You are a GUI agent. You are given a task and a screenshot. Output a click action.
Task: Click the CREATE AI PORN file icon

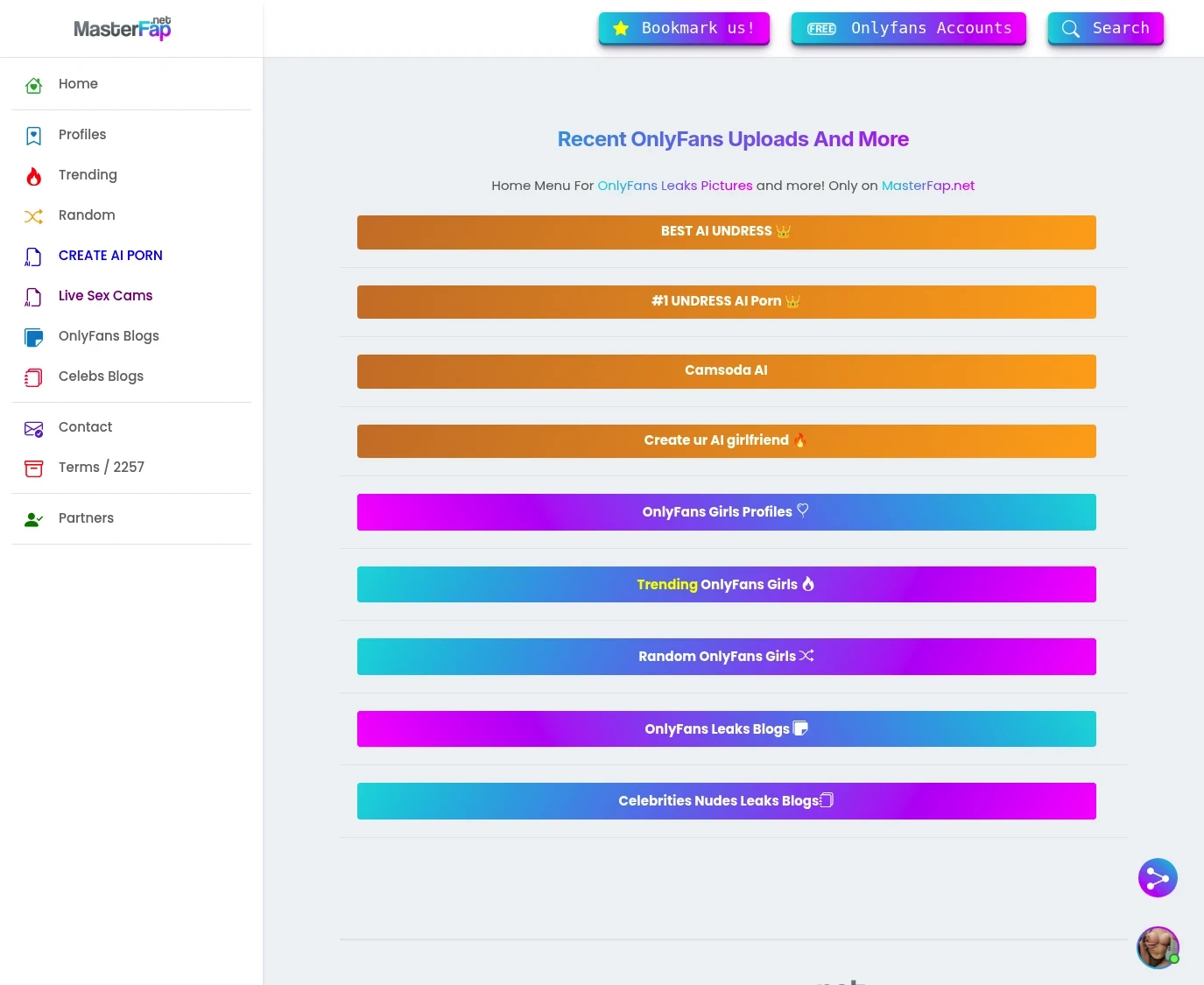coord(33,257)
